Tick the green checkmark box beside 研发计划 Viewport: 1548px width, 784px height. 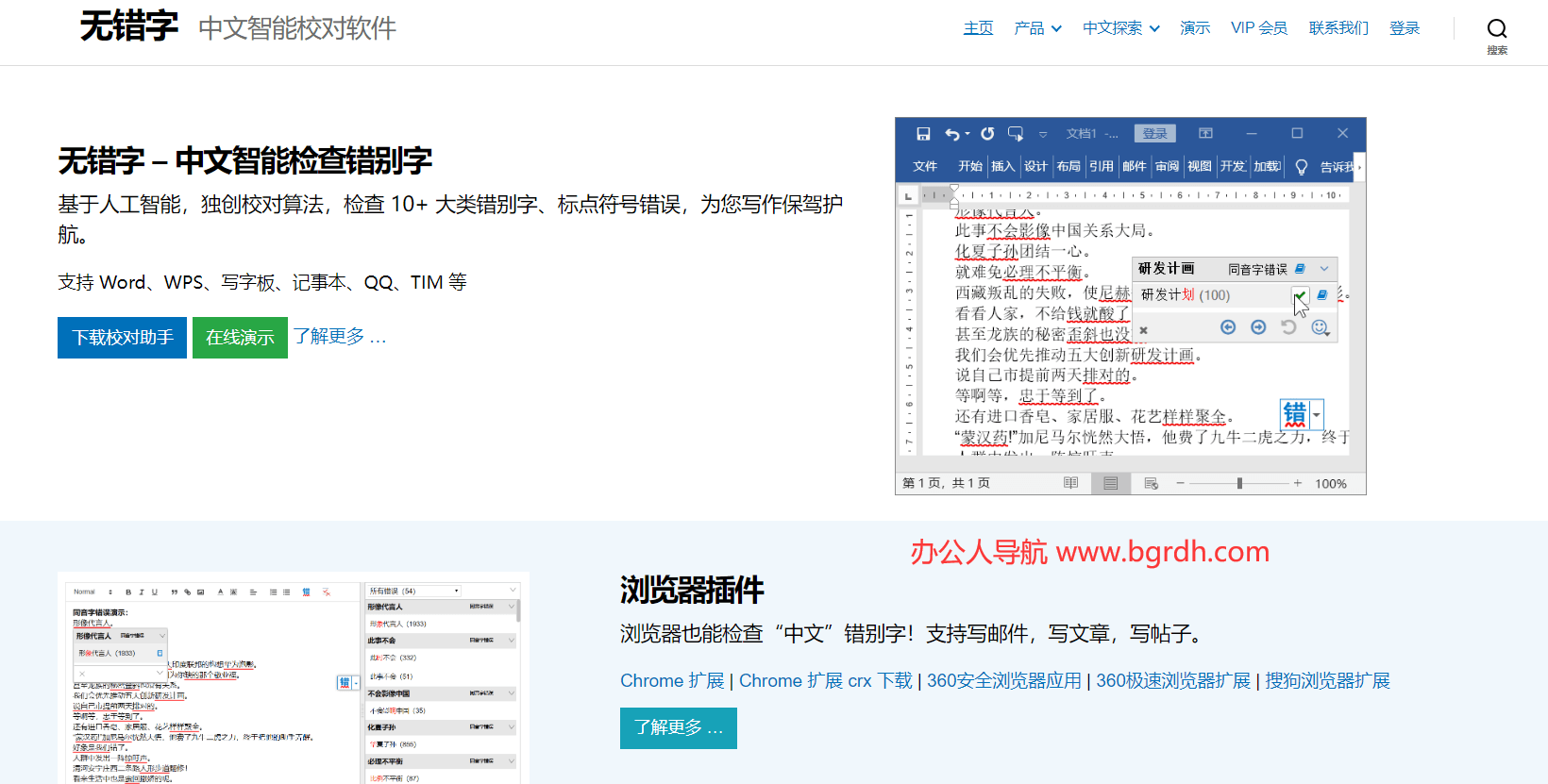[1301, 295]
